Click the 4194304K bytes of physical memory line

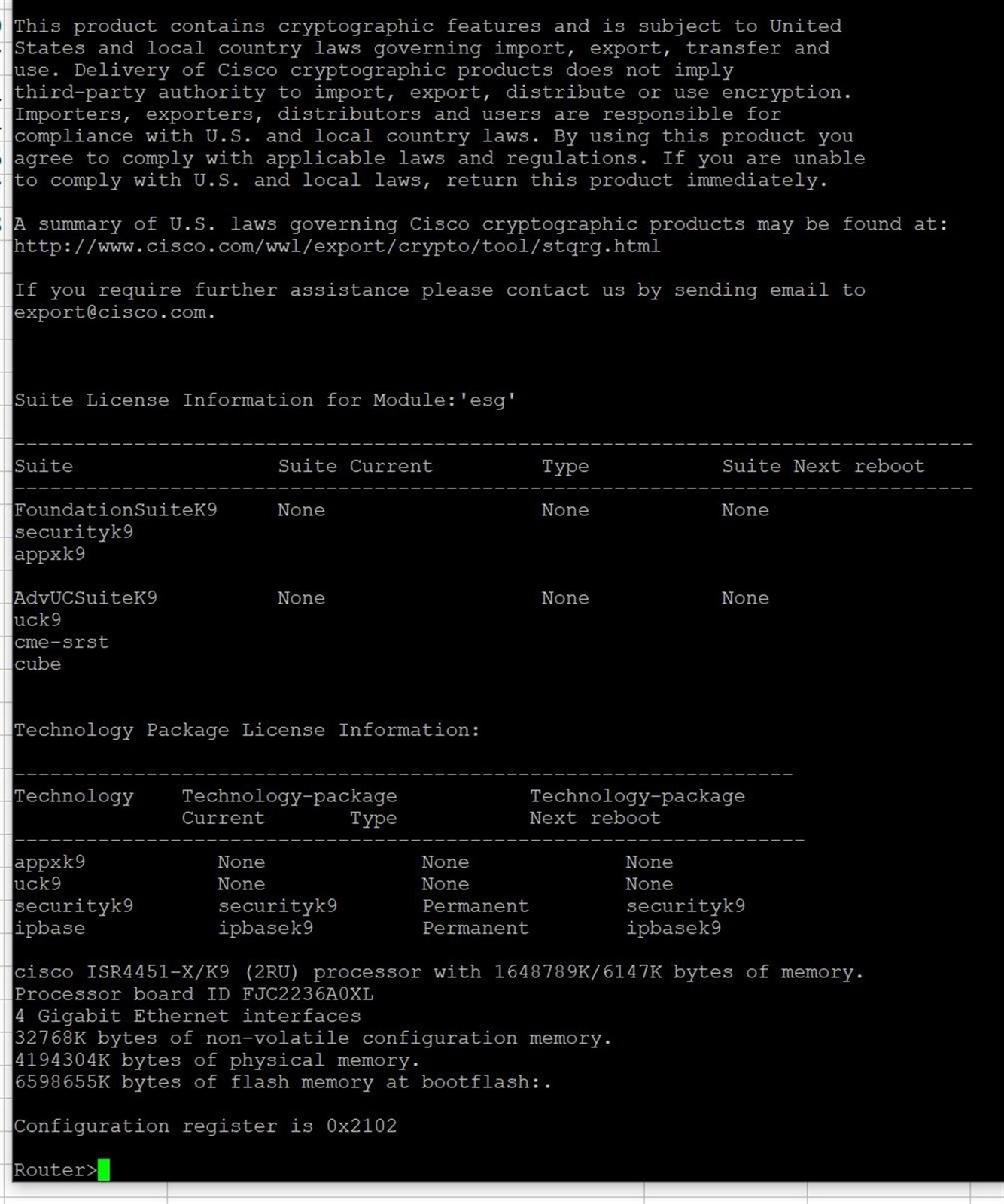click(217, 1060)
